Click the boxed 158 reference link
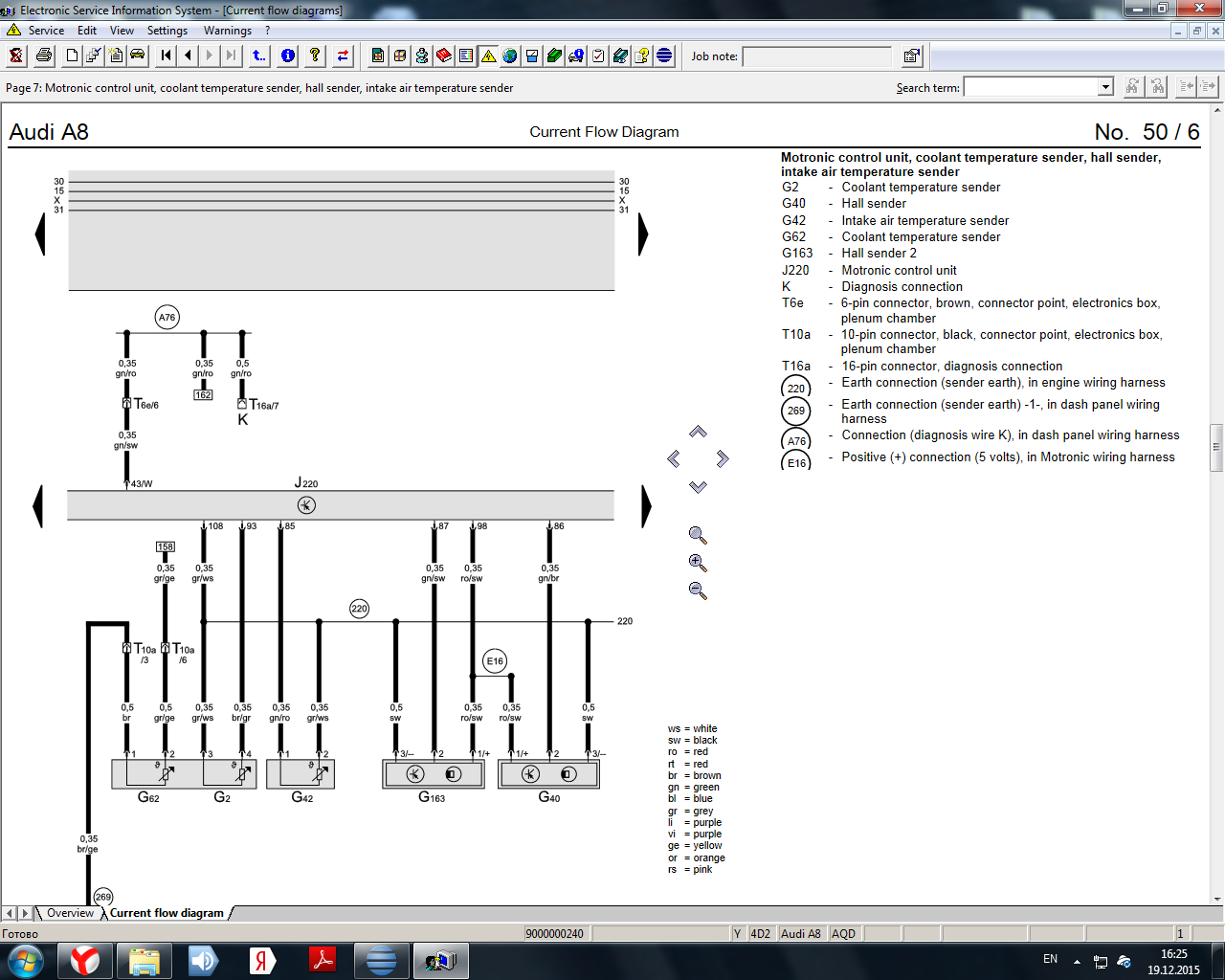 tap(166, 547)
